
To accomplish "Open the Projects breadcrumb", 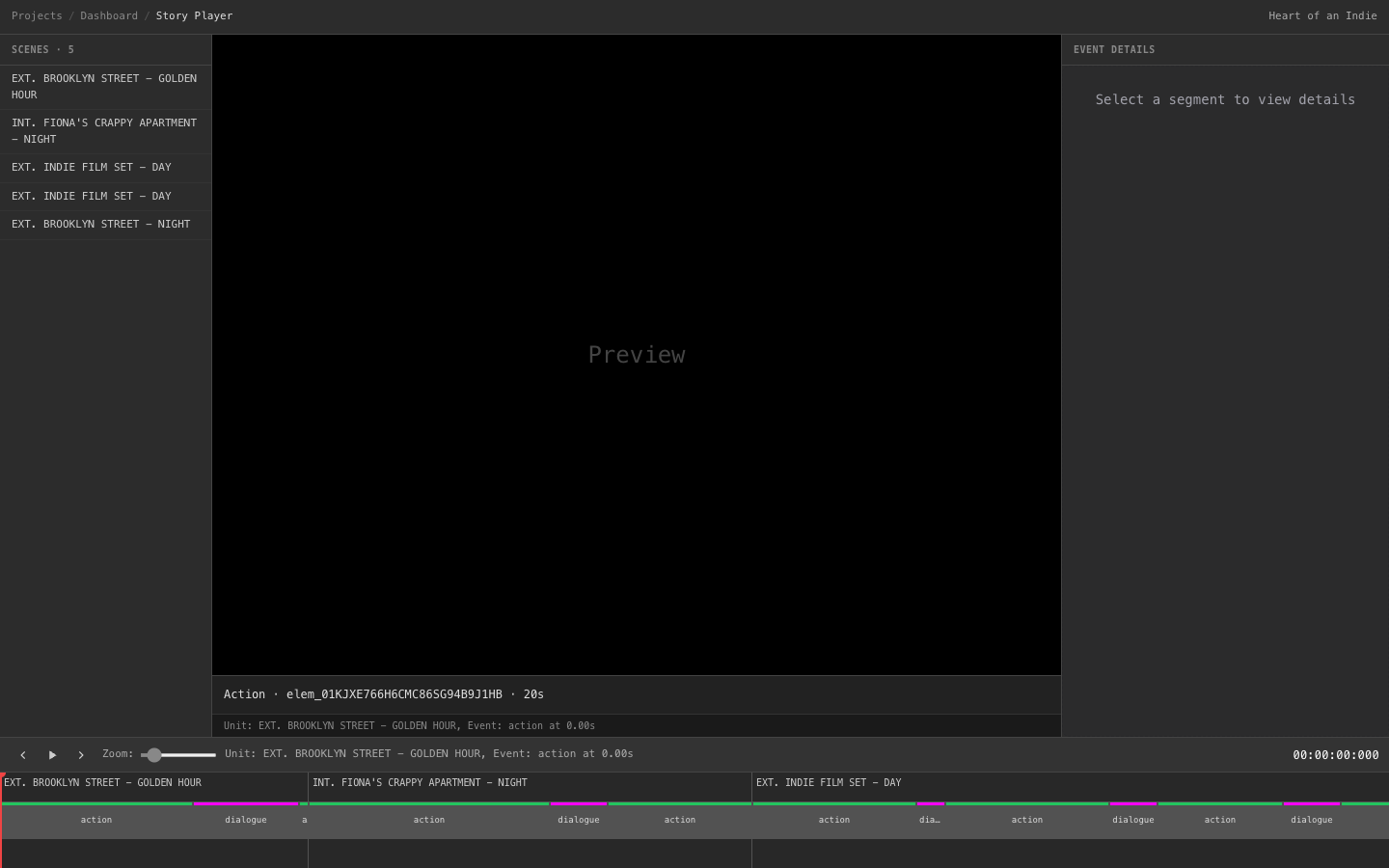I will tap(37, 15).
